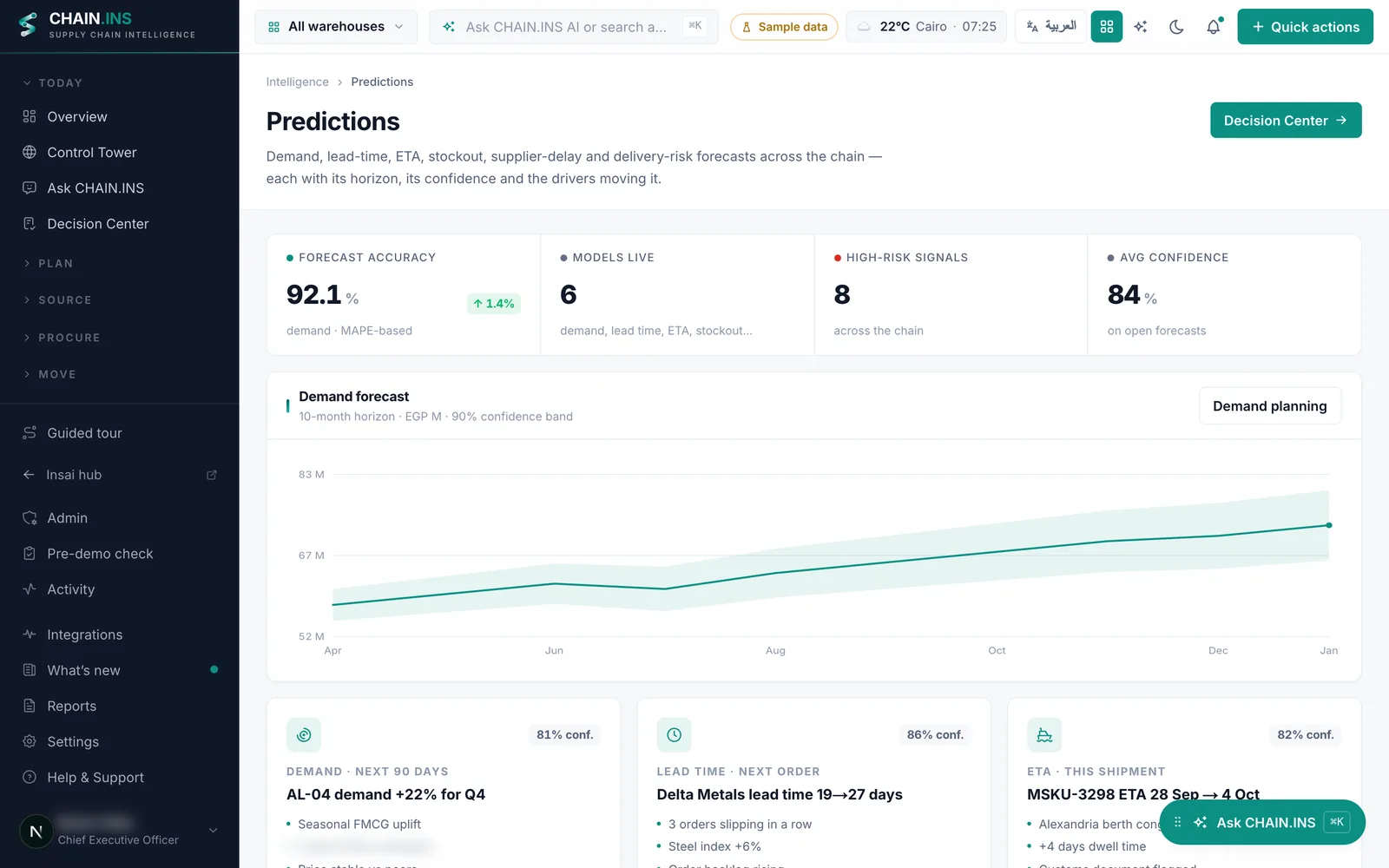Click the Quick actions button
This screenshot has height=868, width=1389.
coord(1305,27)
